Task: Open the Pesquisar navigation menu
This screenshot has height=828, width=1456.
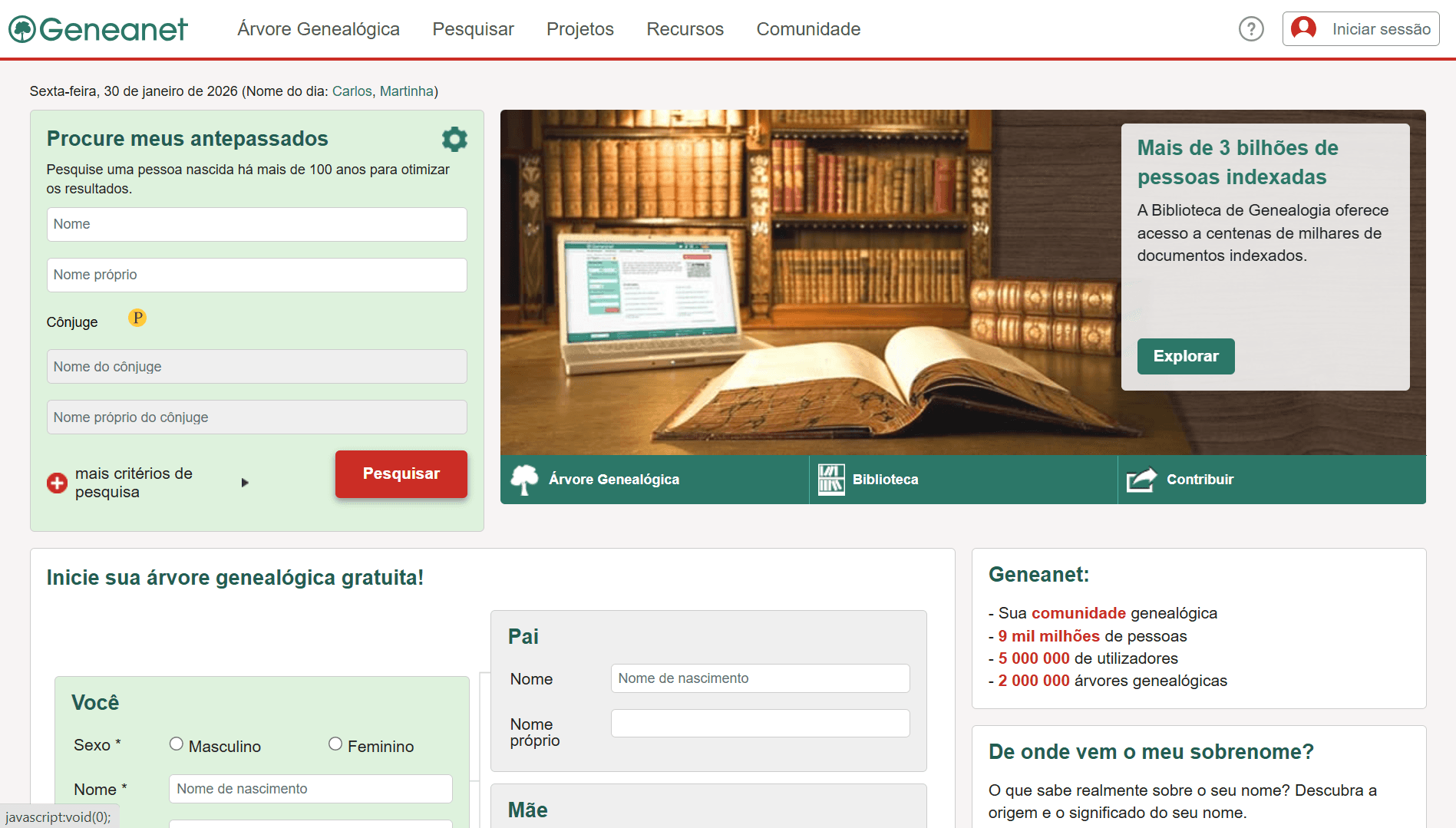Action: tap(473, 29)
